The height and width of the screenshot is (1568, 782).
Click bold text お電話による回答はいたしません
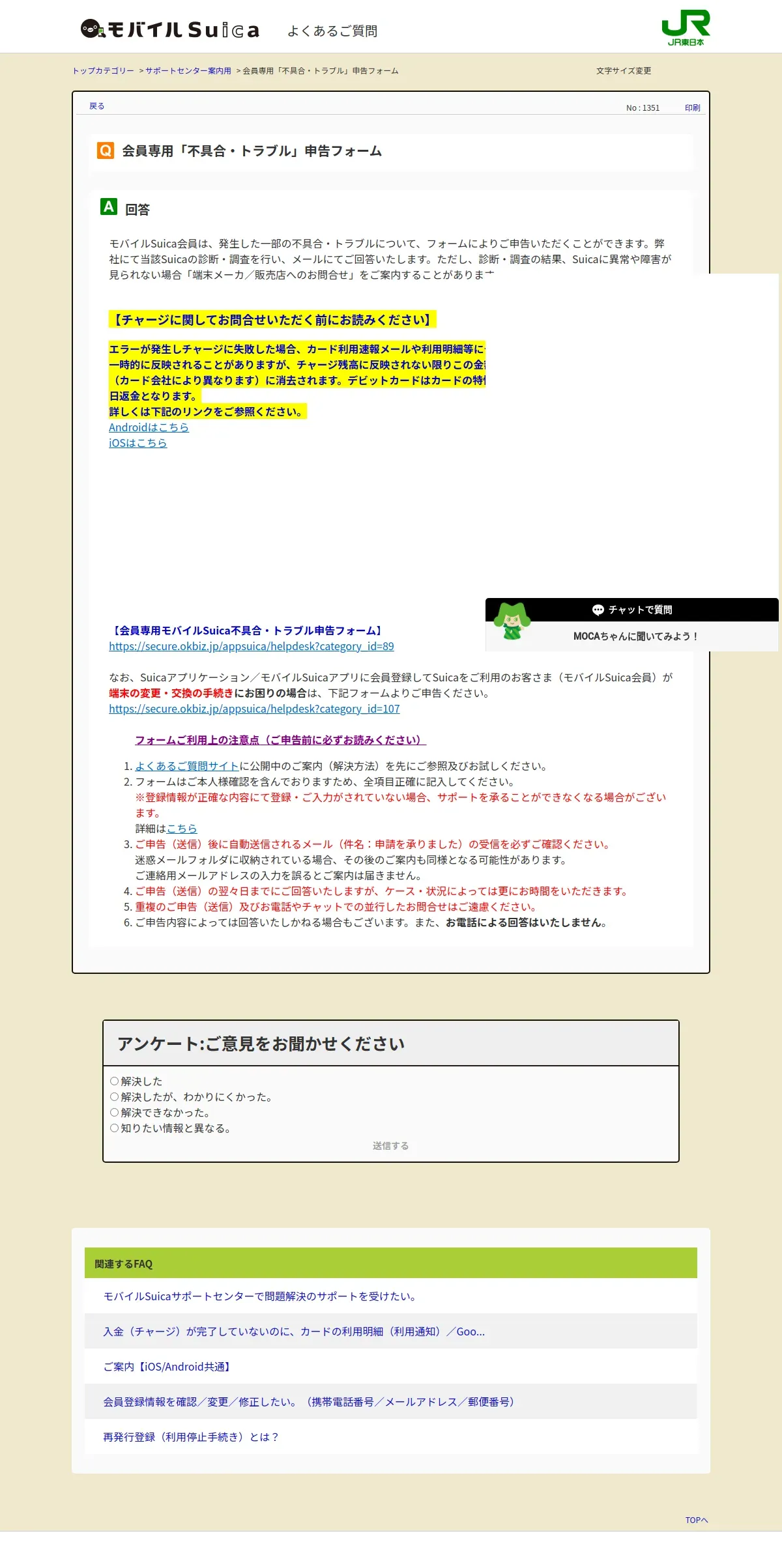[x=523, y=922]
